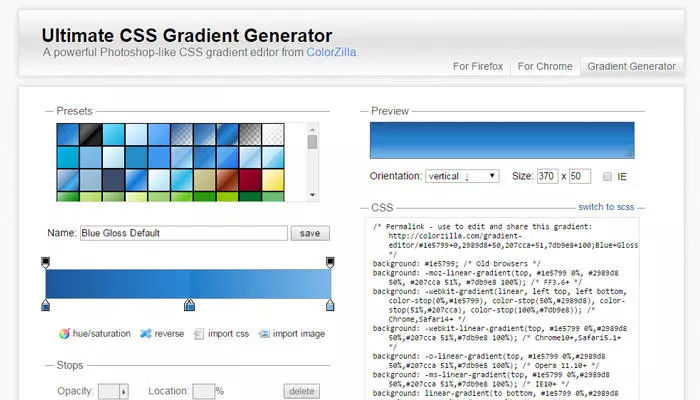Viewport: 700px width, 400px height.
Task: Follow the ColorZilla link in the subtitle
Action: point(331,52)
